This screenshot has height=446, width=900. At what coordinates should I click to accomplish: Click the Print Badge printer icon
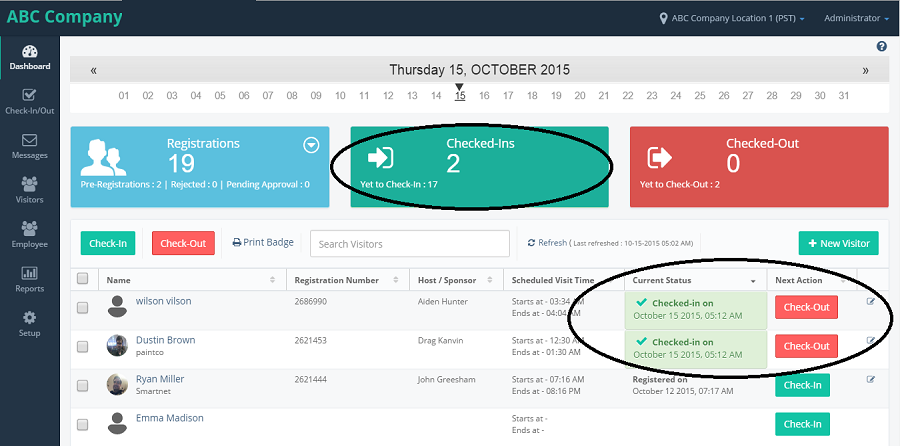pos(236,243)
